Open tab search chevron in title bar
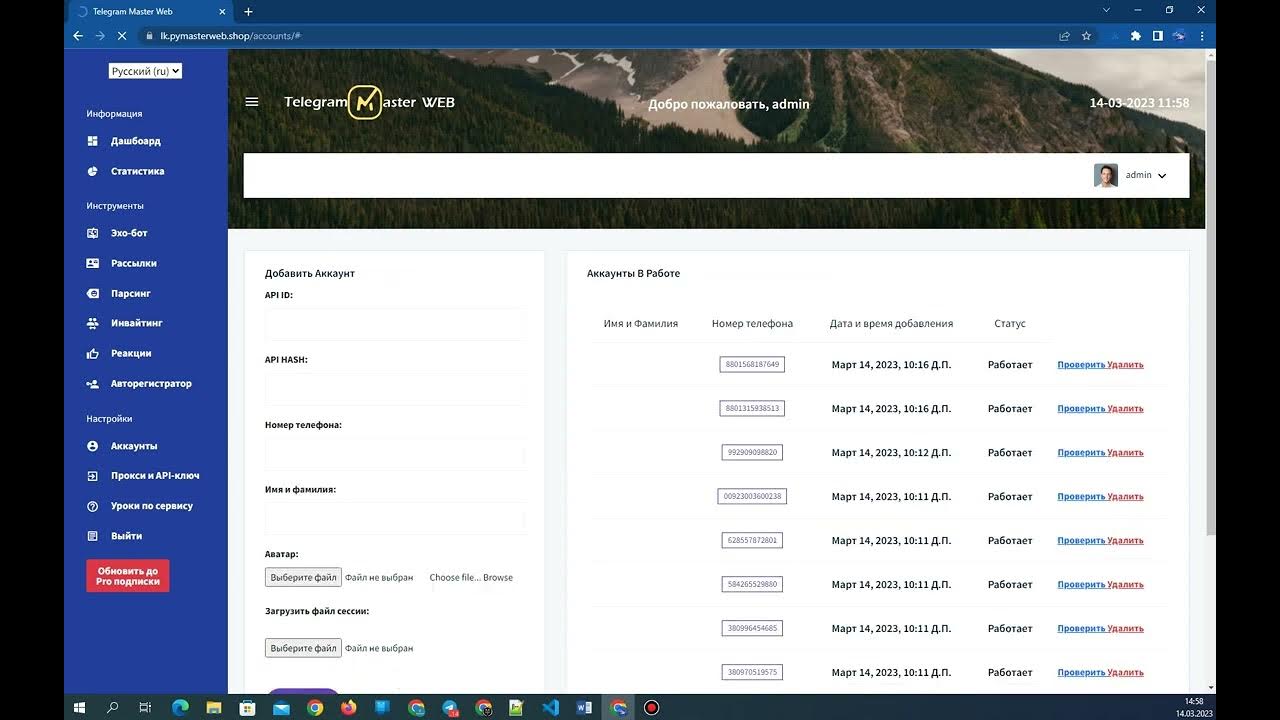The image size is (1280, 720). (1106, 10)
